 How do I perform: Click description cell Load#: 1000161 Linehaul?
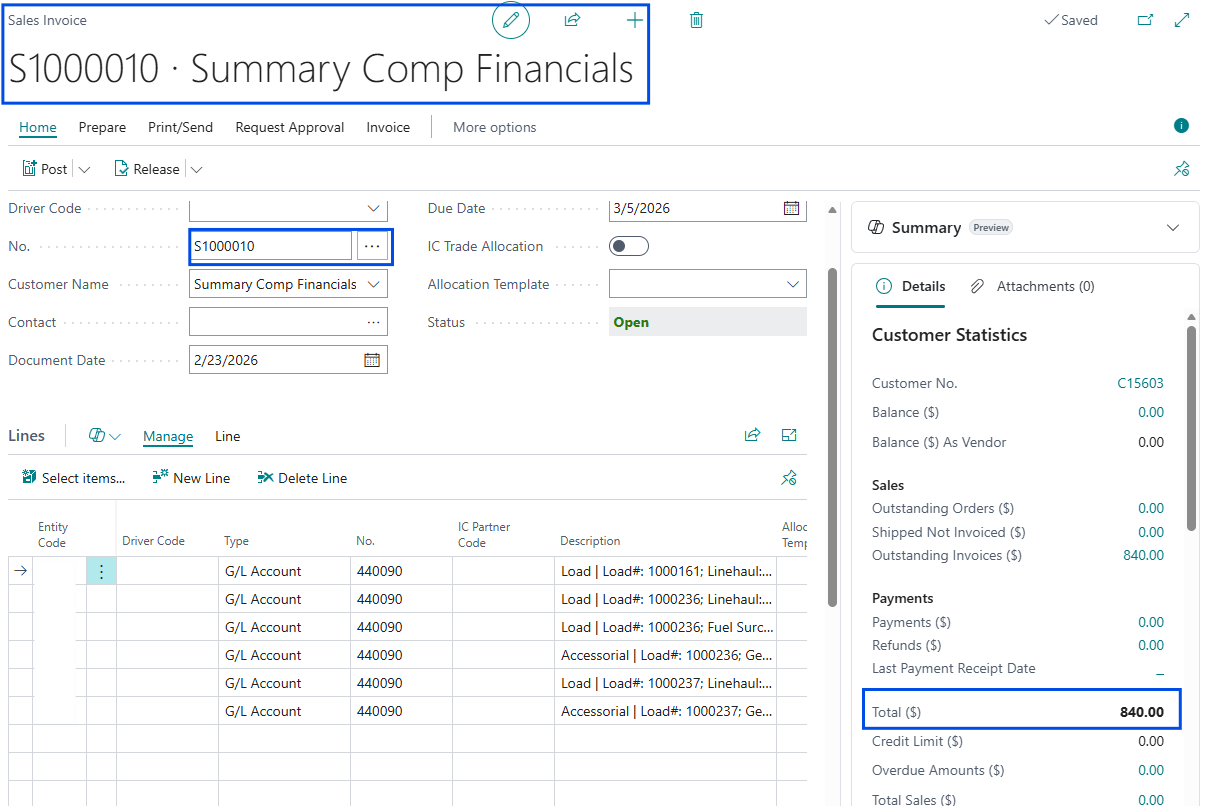tap(666, 571)
